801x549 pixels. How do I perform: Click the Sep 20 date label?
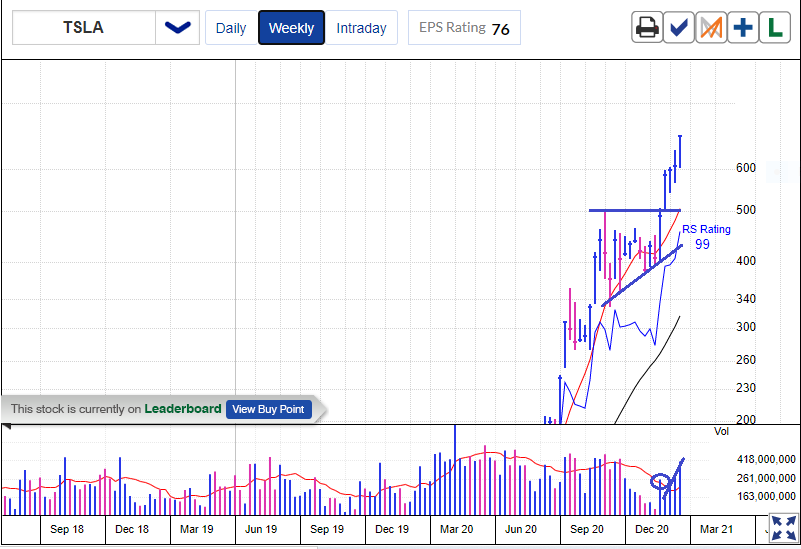pyautogui.click(x=587, y=529)
